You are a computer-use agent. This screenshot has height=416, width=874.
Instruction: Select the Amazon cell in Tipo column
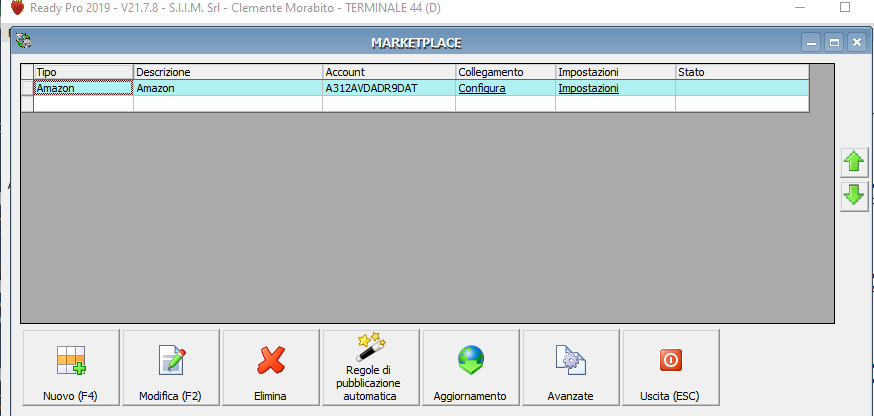click(x=84, y=88)
